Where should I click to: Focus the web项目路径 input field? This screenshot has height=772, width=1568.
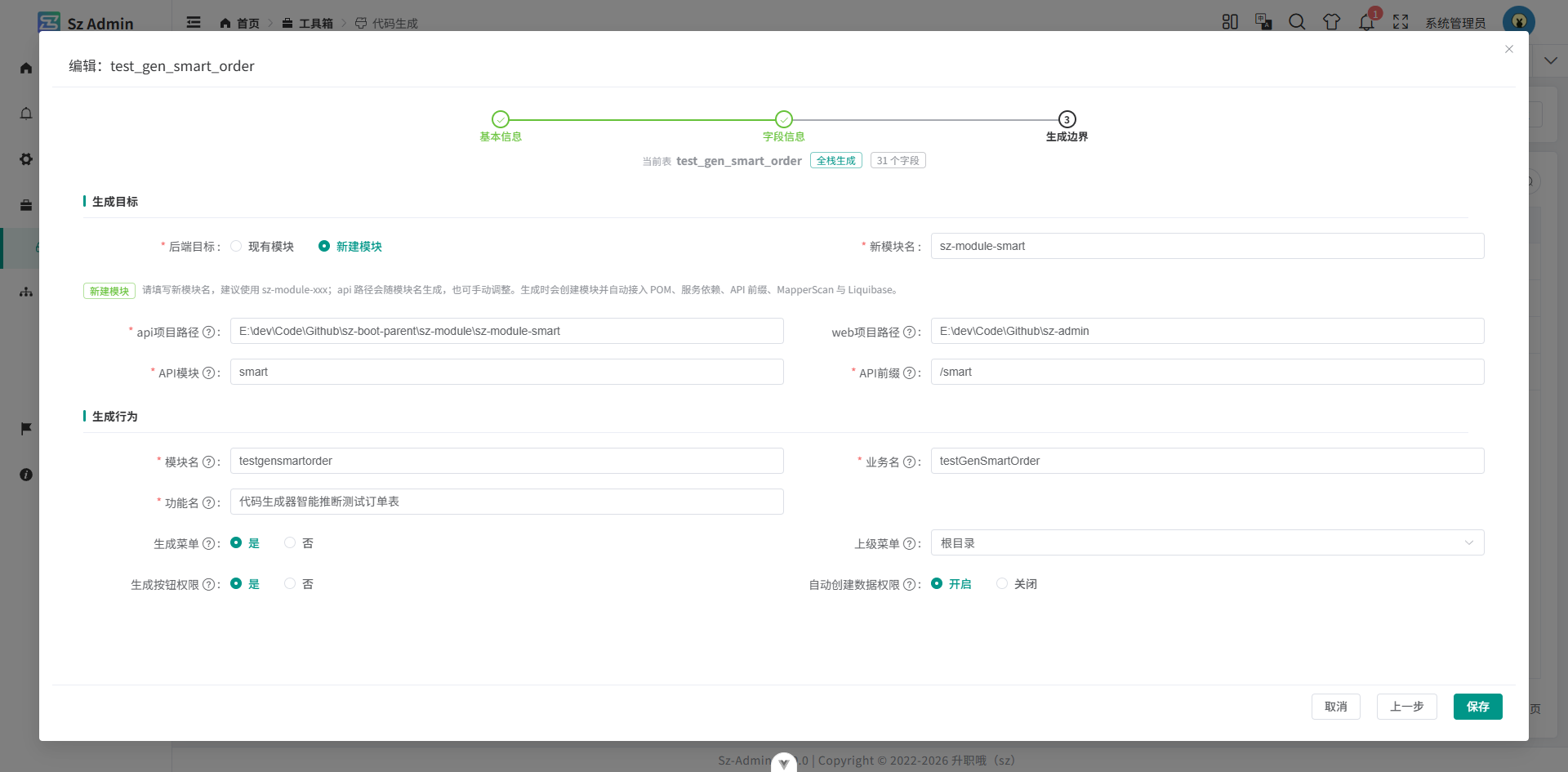point(1207,331)
